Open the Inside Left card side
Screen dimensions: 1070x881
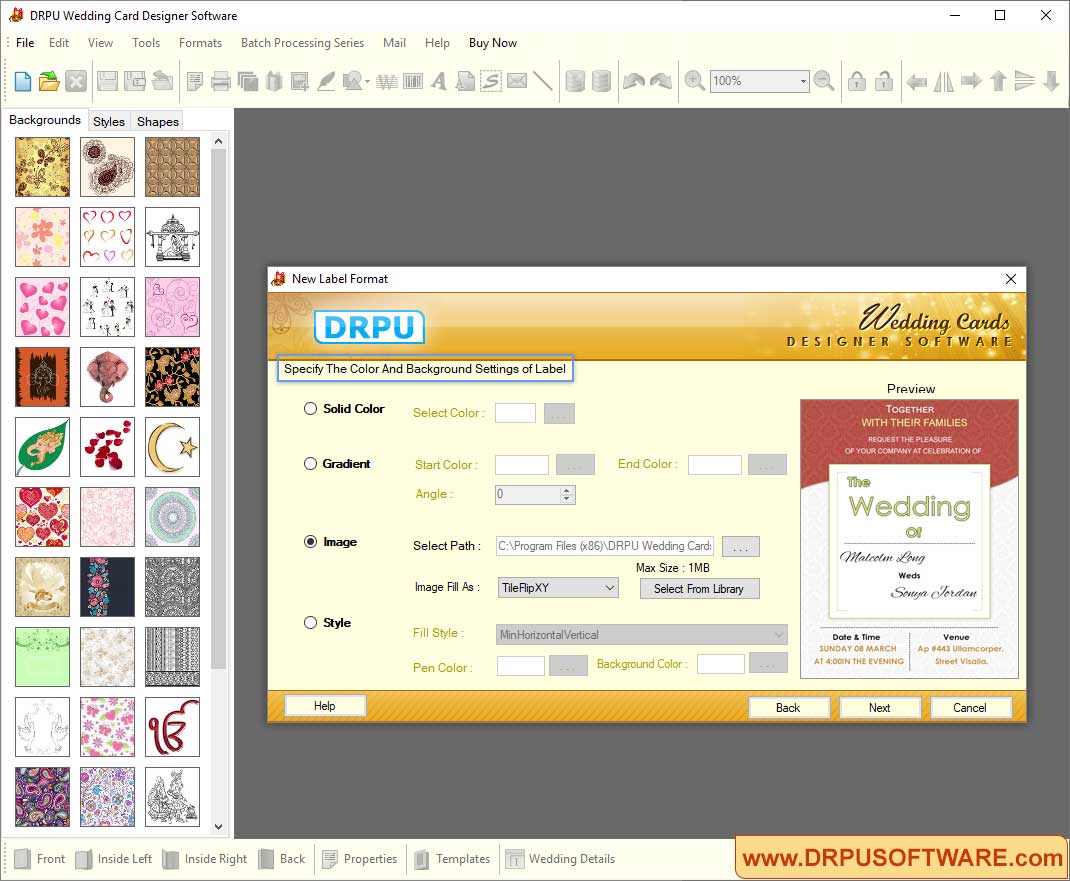(114, 858)
